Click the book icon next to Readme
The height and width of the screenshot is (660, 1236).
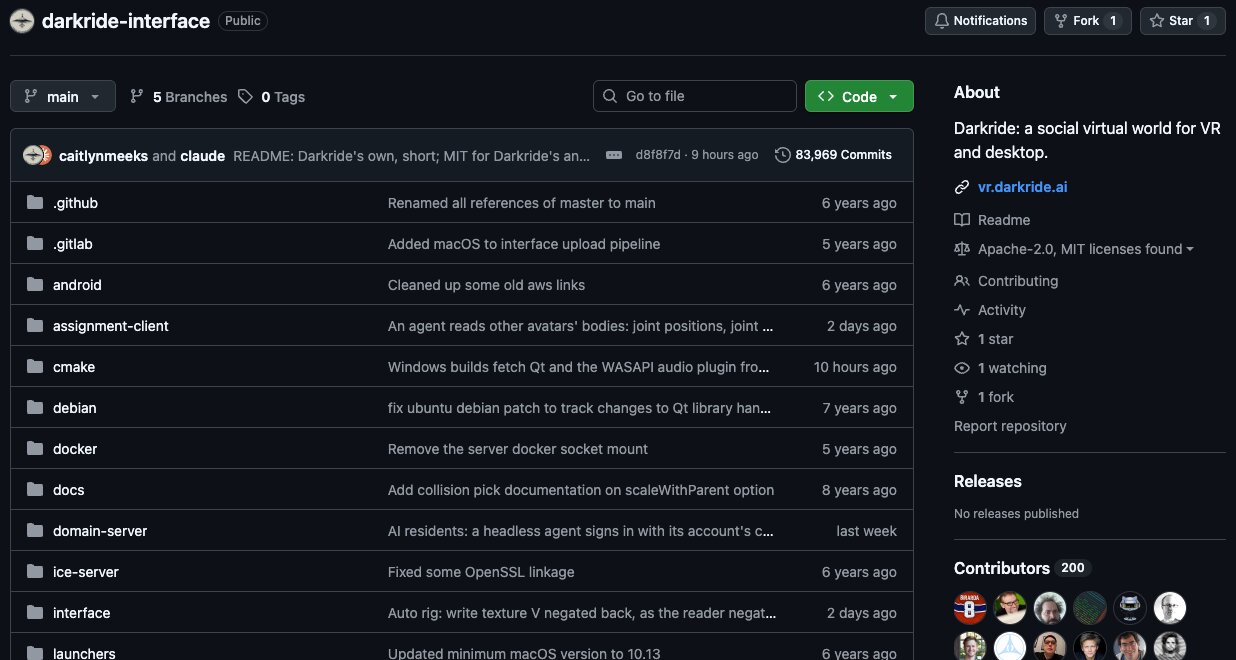tap(962, 220)
